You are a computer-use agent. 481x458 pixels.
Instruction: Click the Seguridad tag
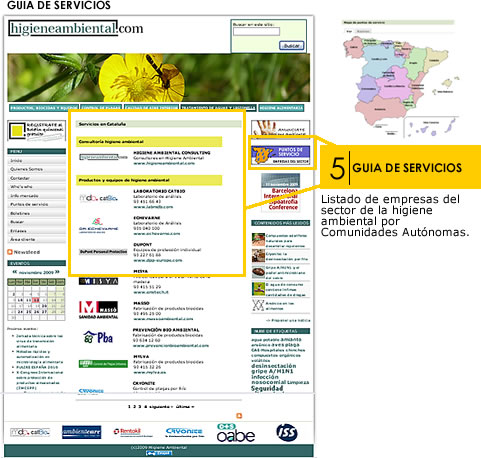[267, 389]
